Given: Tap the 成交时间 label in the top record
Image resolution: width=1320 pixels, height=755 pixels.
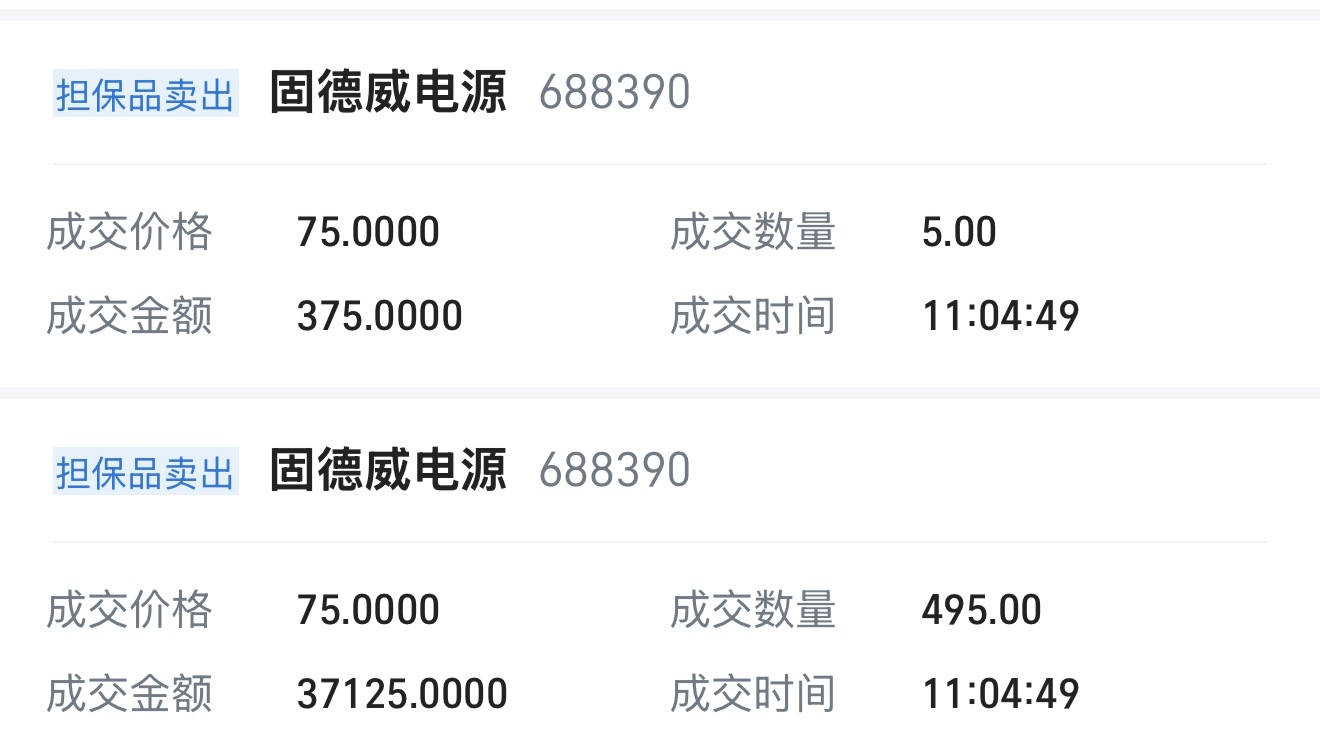Looking at the screenshot, I should [752, 317].
